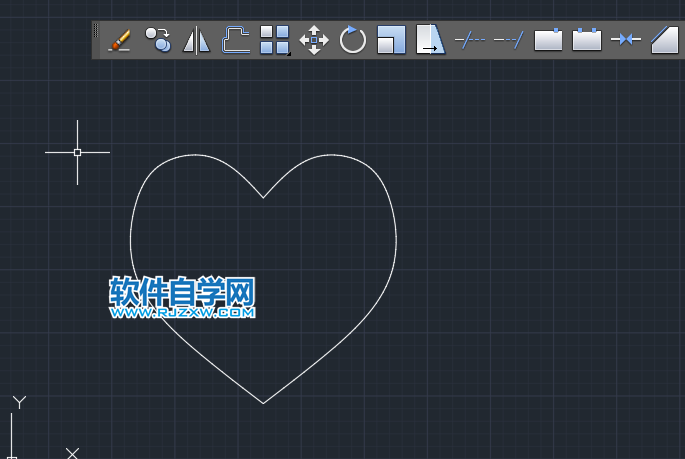Select the Join tool
The image size is (685, 459).
[626, 40]
